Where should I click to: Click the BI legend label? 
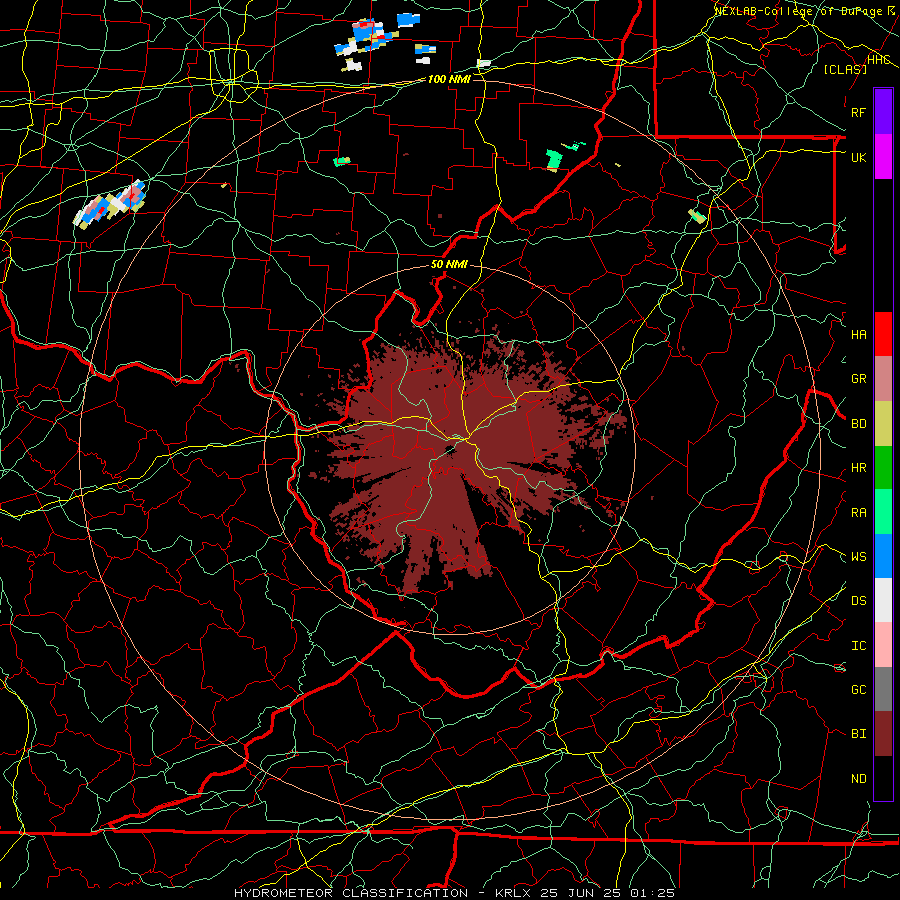click(x=858, y=734)
